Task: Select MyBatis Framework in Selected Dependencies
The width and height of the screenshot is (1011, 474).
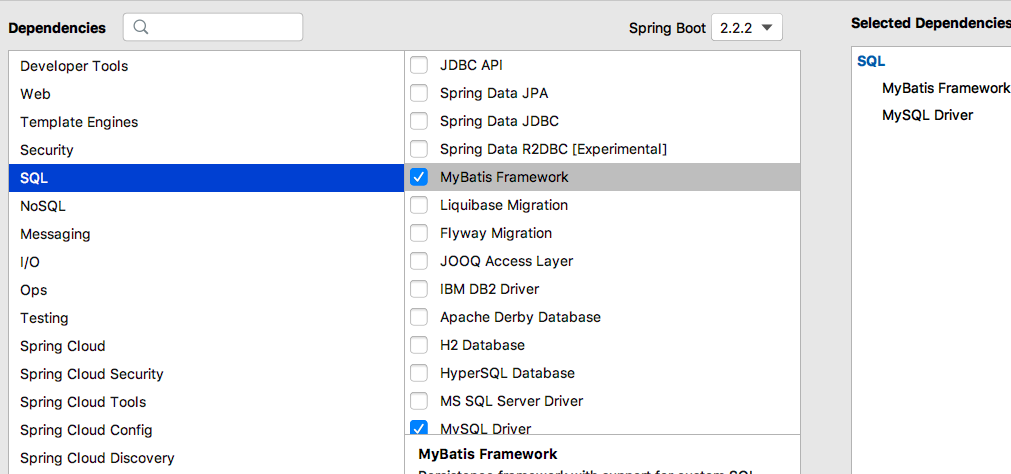Action: 945,88
